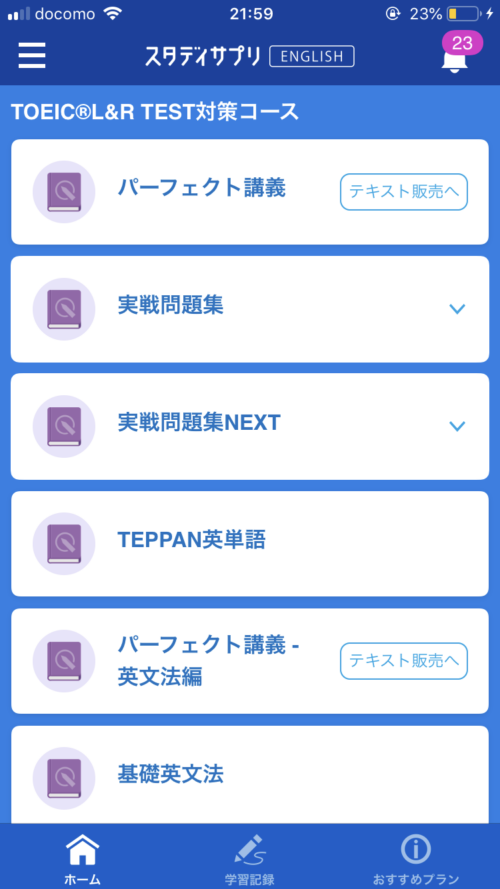Screen dimensions: 500x889
Task: Tap the pencil icon for 学習記録
Action: (249, 849)
